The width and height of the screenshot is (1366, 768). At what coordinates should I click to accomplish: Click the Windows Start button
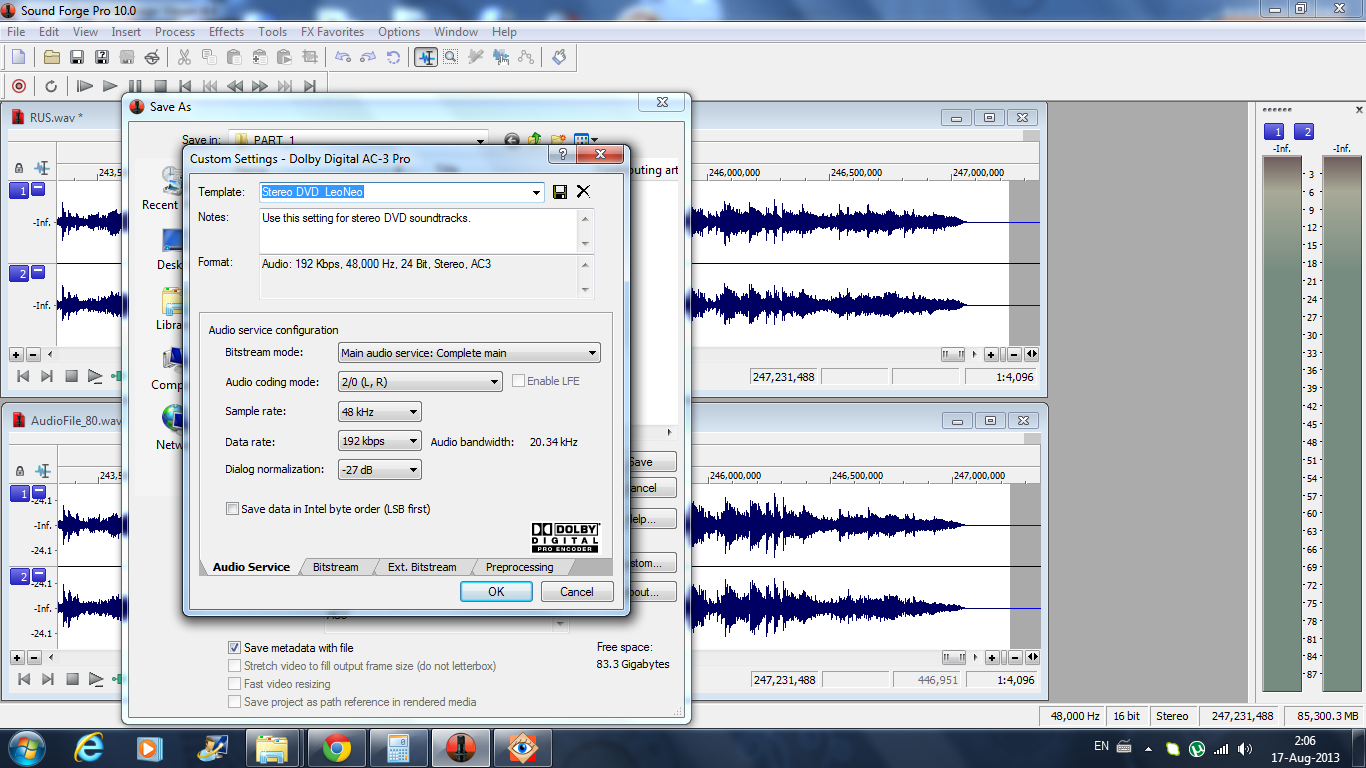point(25,748)
